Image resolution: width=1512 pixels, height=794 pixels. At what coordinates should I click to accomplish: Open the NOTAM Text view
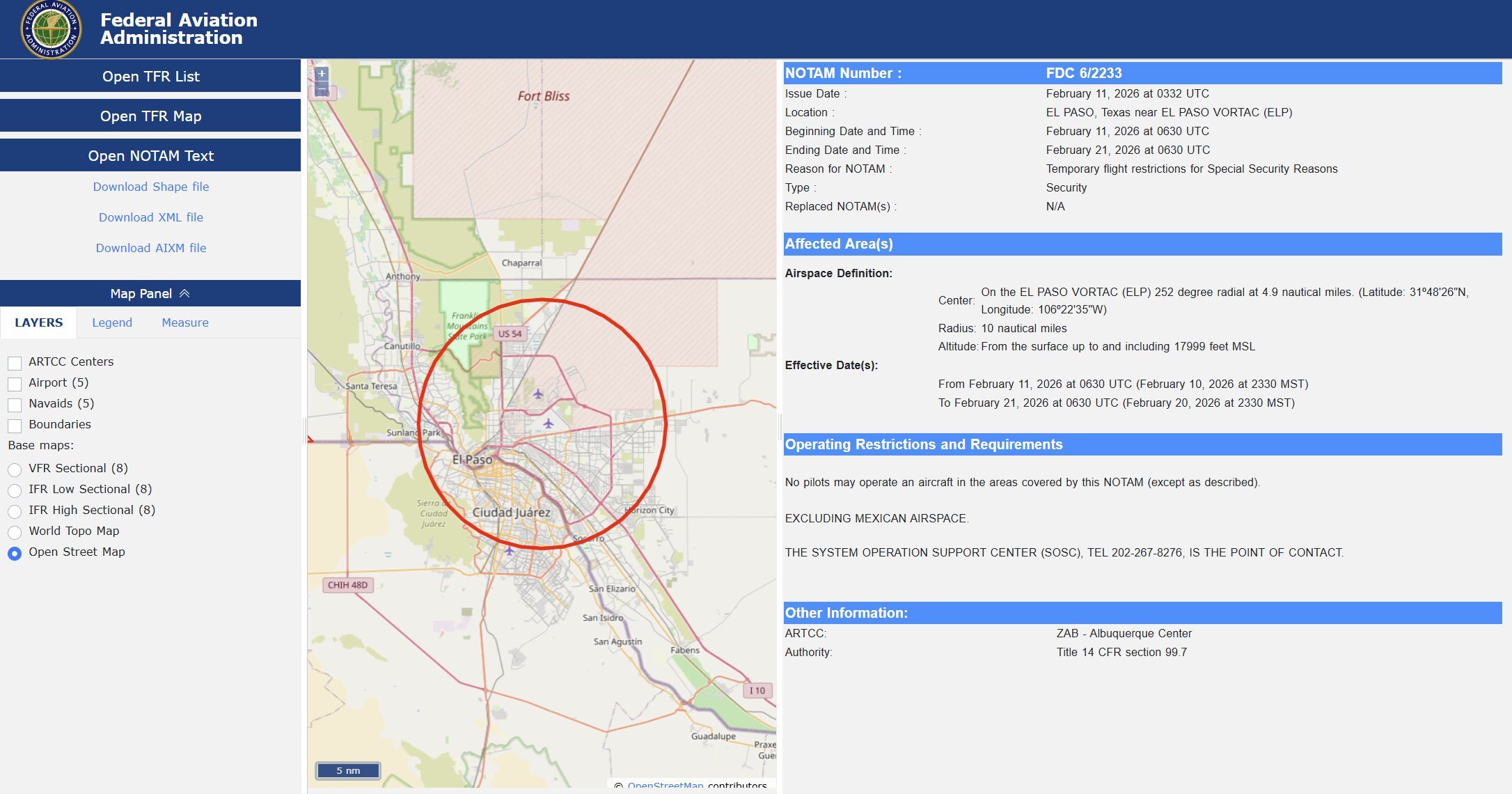[x=150, y=155]
